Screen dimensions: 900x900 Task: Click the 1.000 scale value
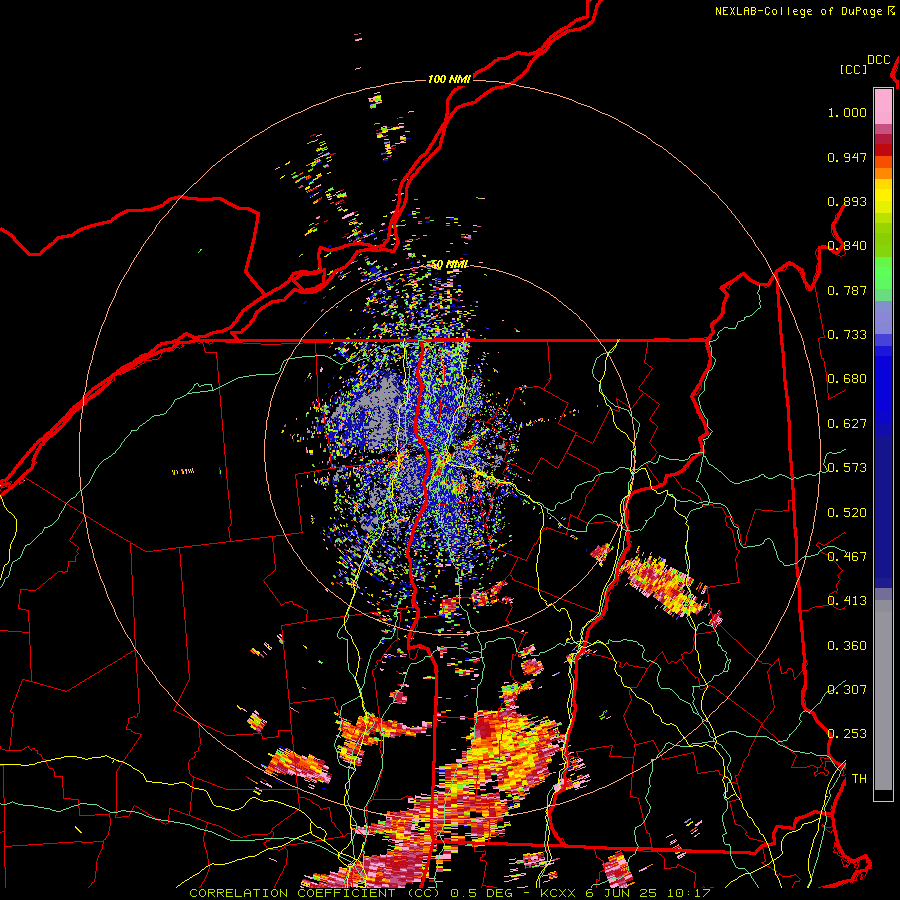(847, 112)
